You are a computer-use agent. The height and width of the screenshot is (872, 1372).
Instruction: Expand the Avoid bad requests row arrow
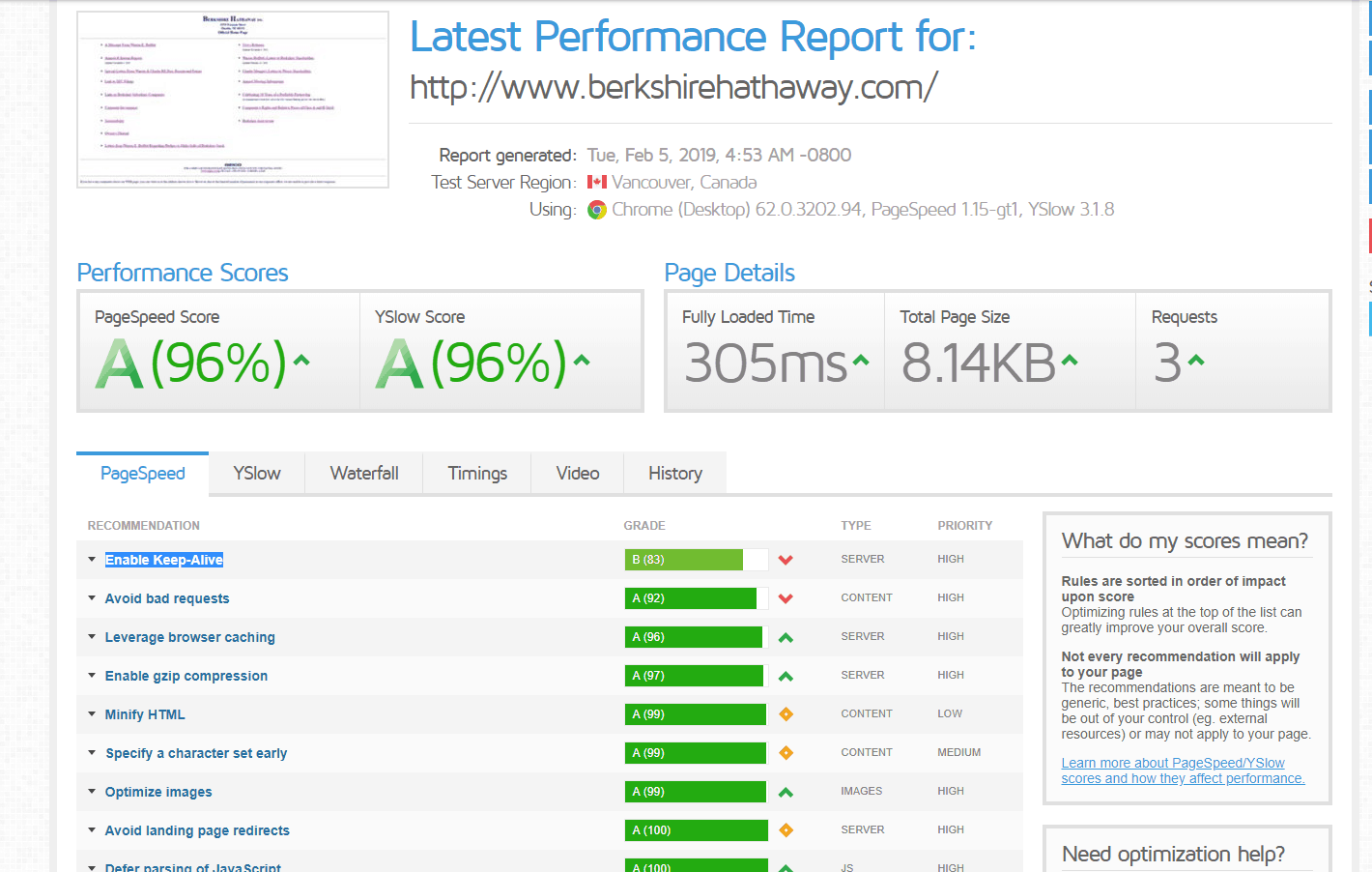pos(92,598)
